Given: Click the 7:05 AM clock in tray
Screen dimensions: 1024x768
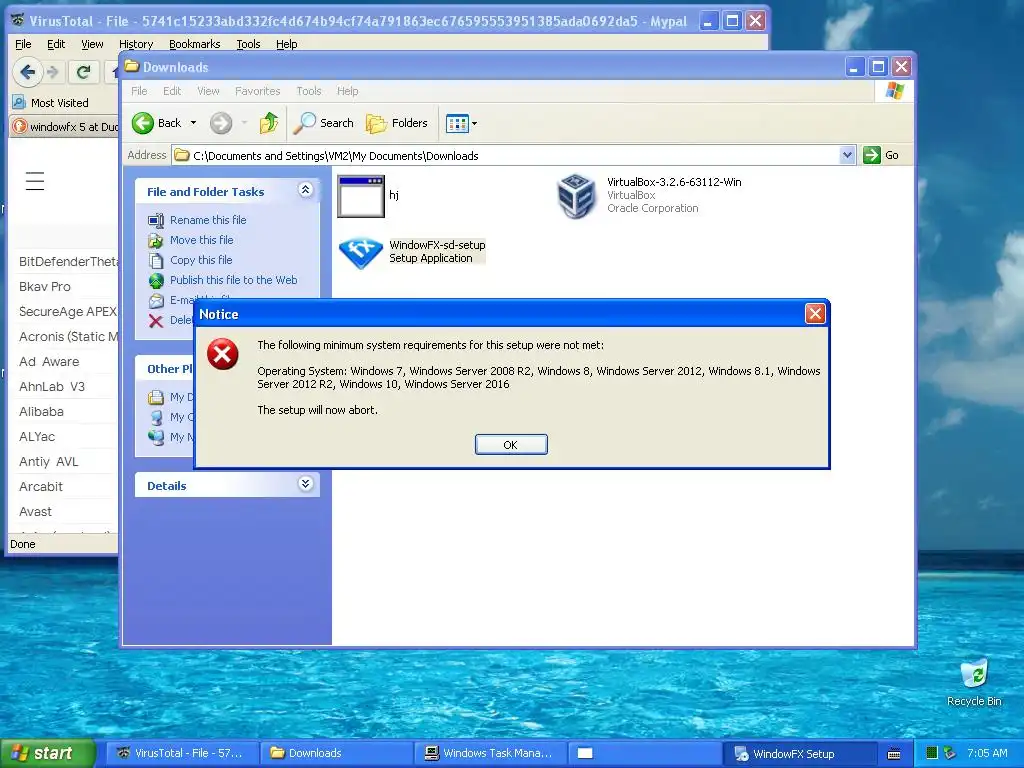Looking at the screenshot, I should 987,753.
